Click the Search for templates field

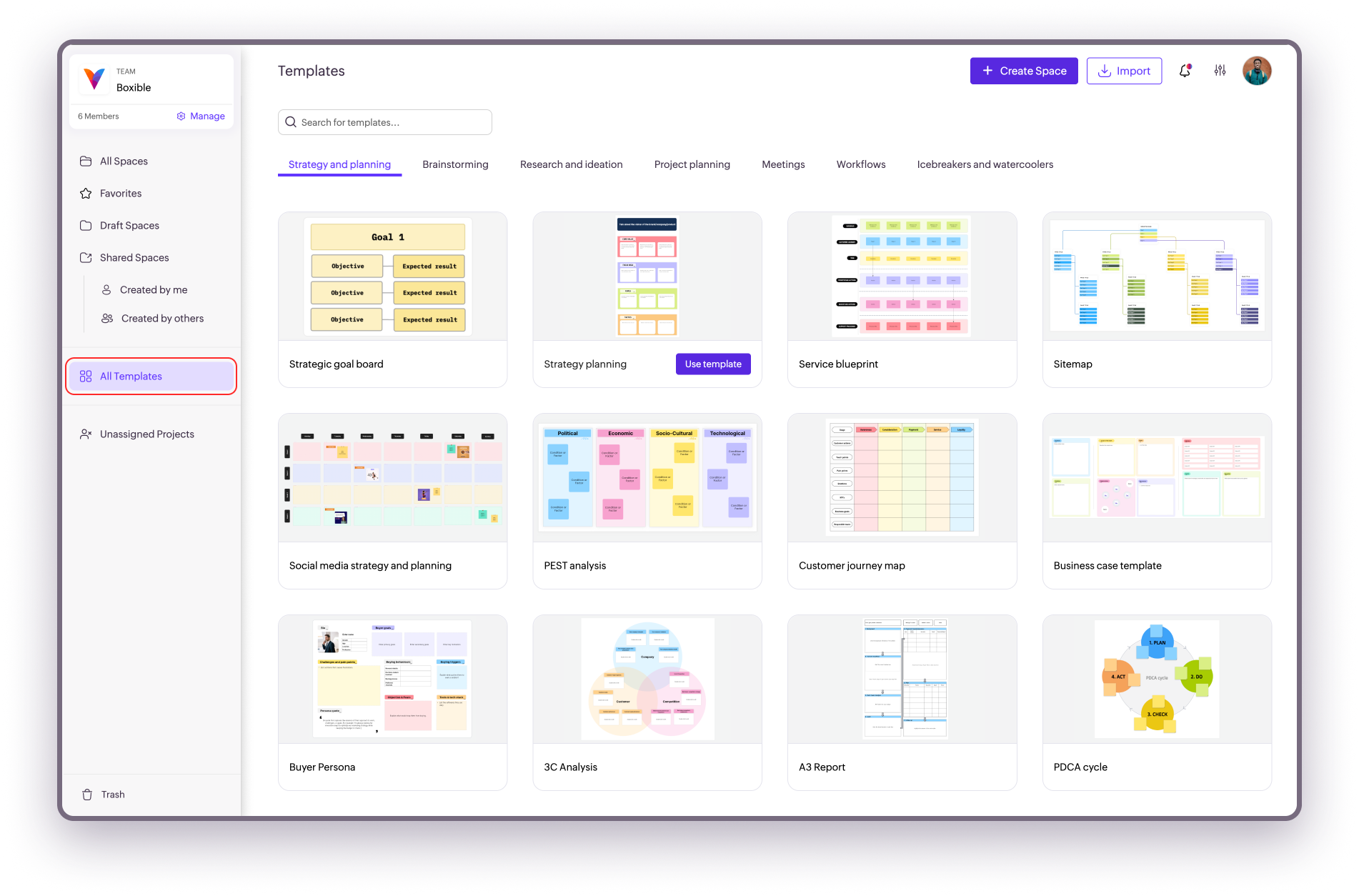(384, 122)
